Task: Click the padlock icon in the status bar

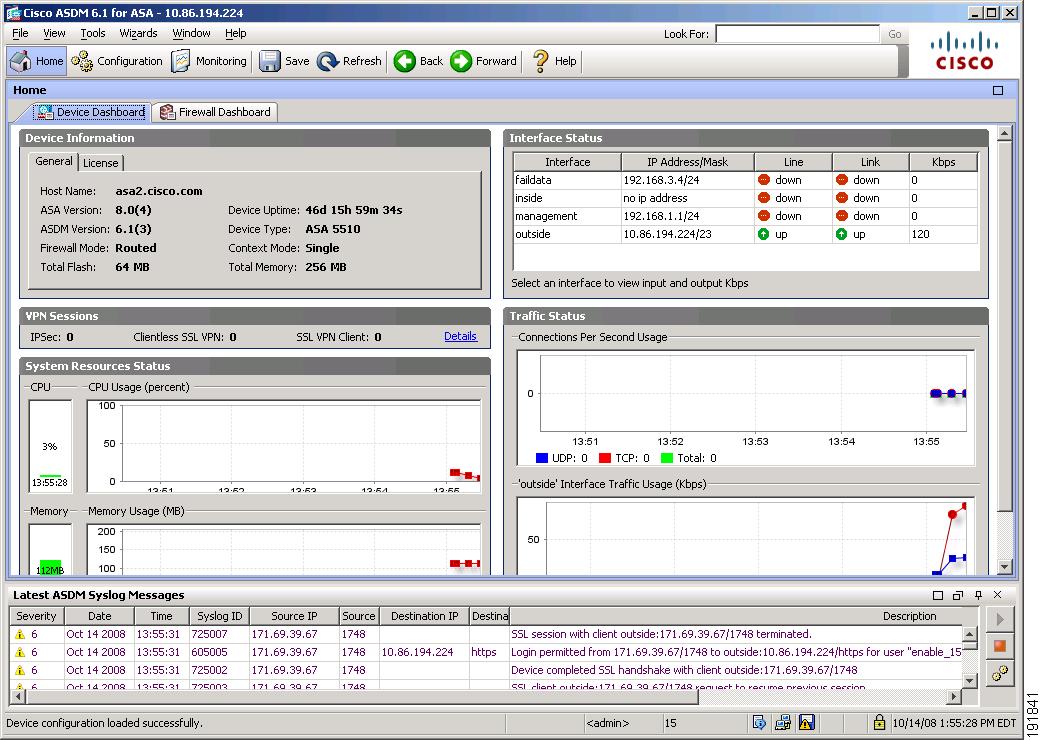Action: point(879,722)
